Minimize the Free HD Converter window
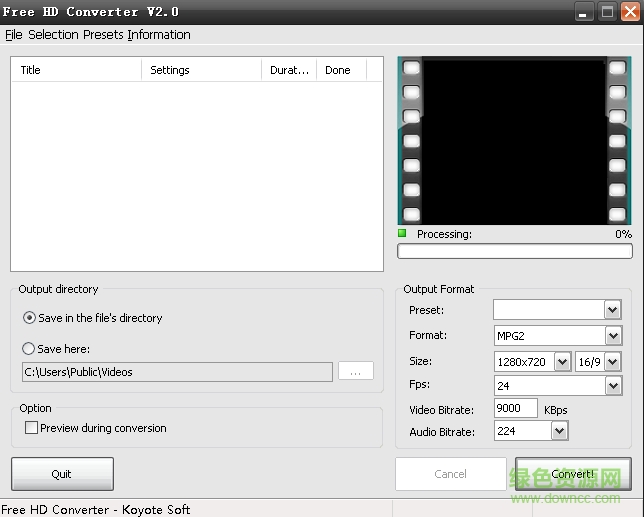The height and width of the screenshot is (517, 644). tap(583, 11)
